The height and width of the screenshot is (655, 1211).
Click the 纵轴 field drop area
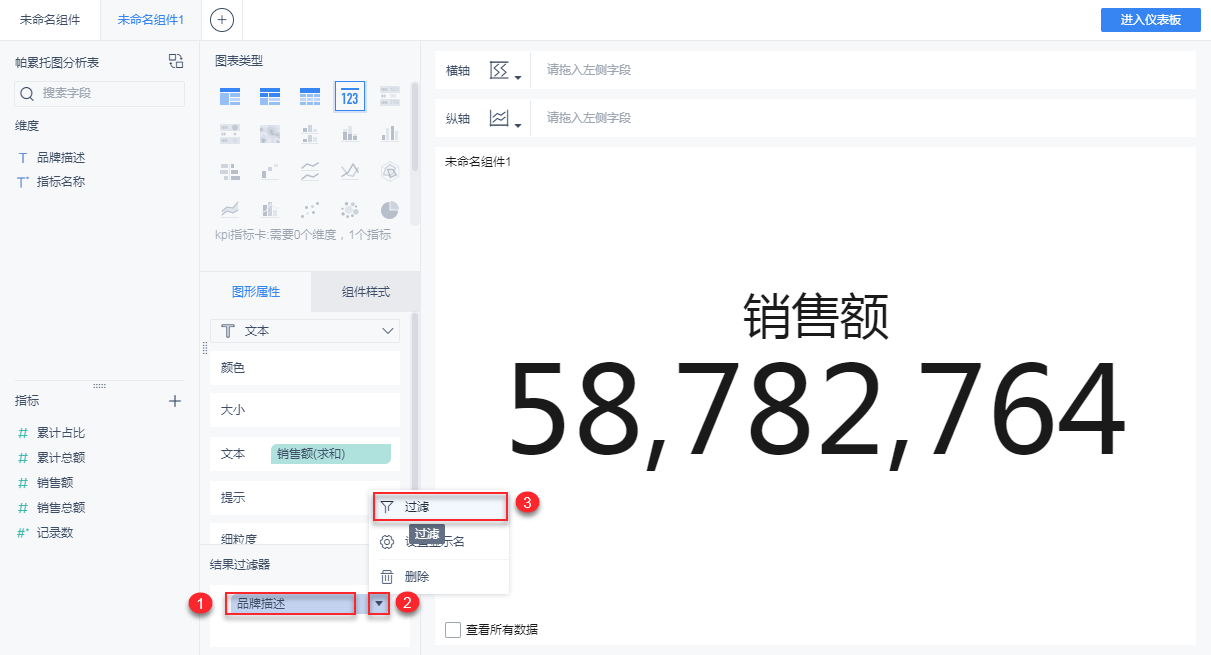862,119
